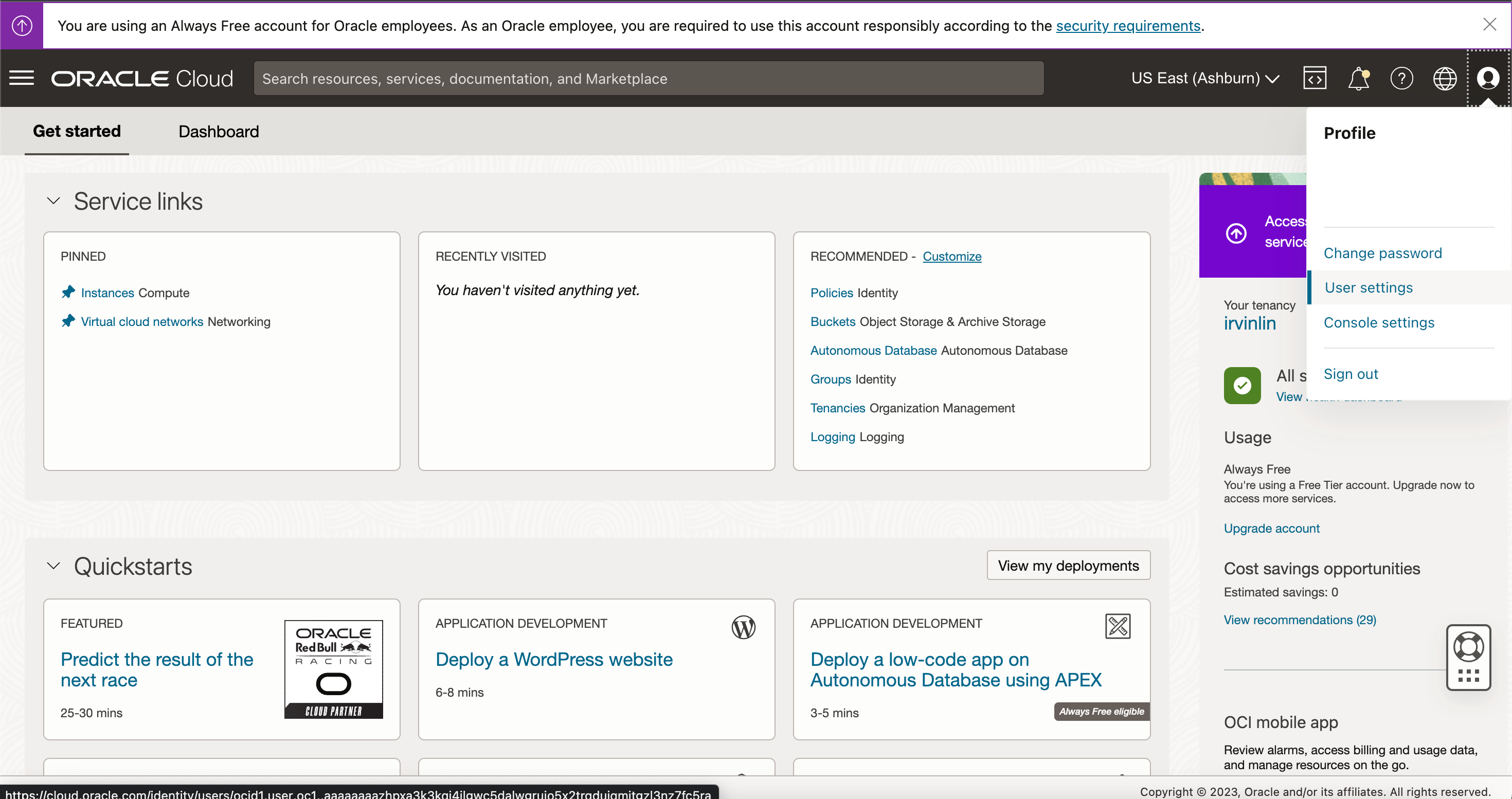Image resolution: width=1512 pixels, height=799 pixels.
Task: Click the Oracle Red Bull Racing thumbnail
Action: pyautogui.click(x=333, y=669)
